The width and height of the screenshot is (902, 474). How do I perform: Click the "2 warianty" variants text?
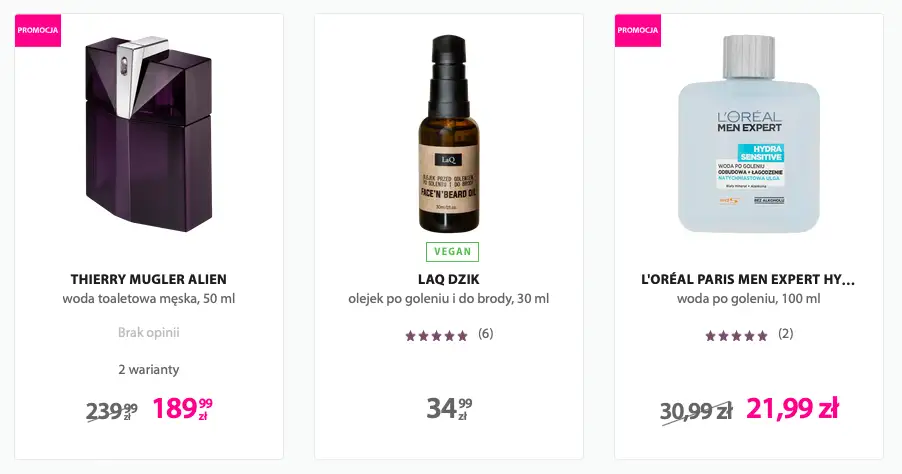[149, 369]
